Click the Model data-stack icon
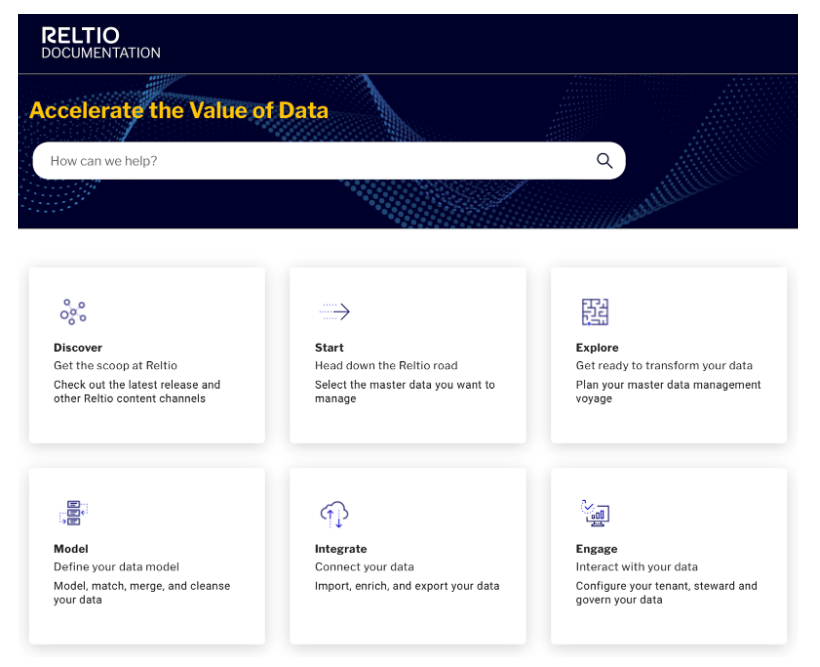This screenshot has height=667, width=820. coord(73,513)
